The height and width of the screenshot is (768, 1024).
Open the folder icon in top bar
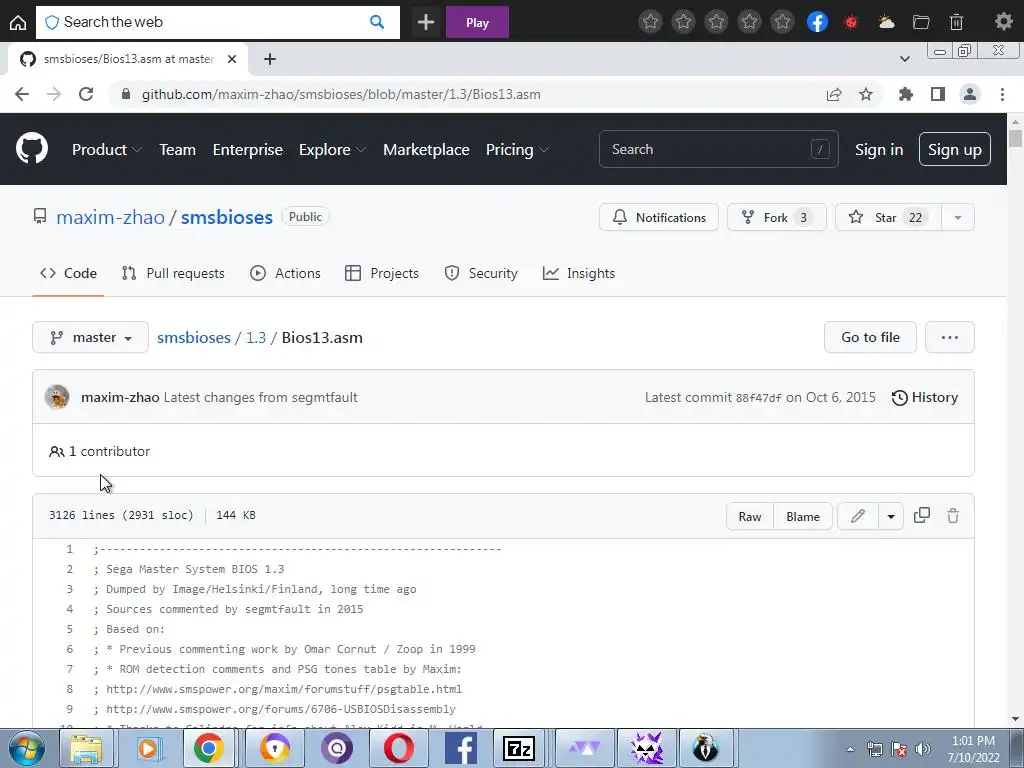coord(921,22)
